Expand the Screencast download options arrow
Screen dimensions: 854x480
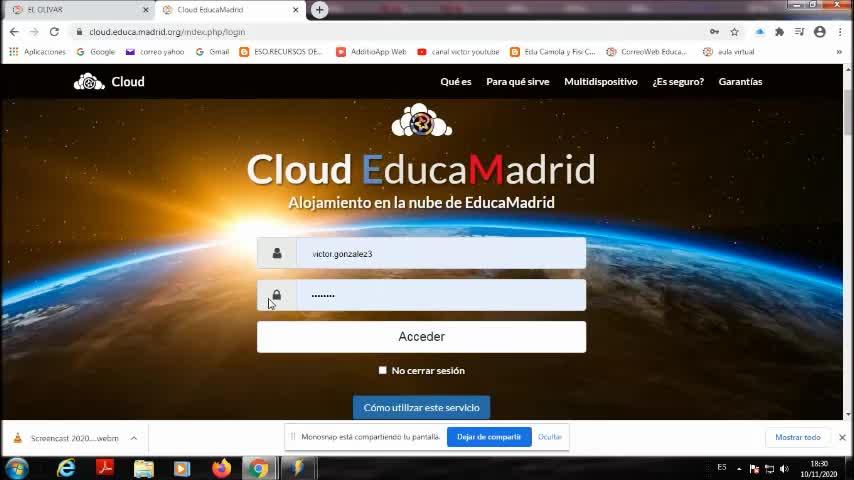click(x=133, y=438)
